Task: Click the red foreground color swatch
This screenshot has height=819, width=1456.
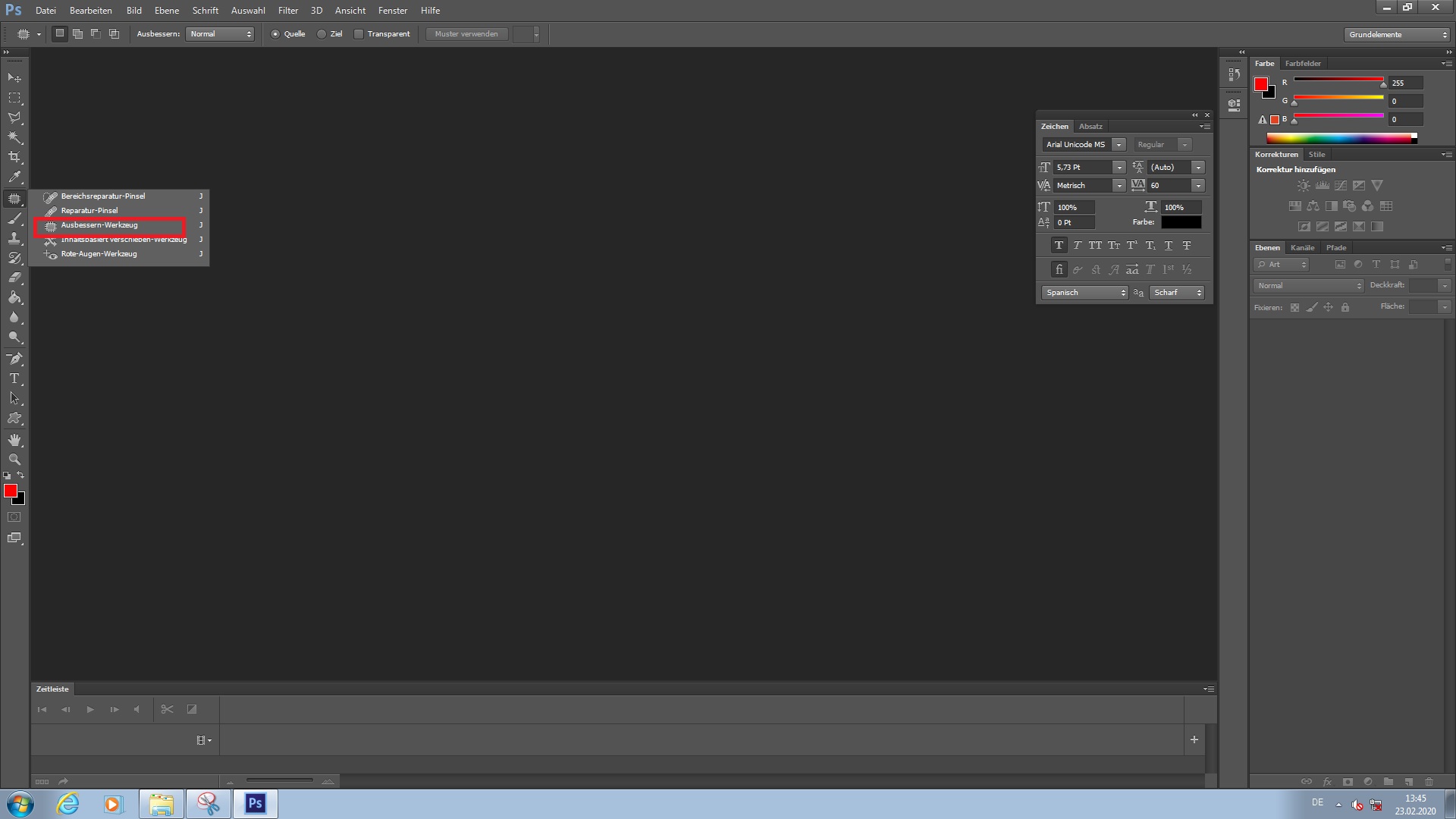Action: (x=11, y=491)
